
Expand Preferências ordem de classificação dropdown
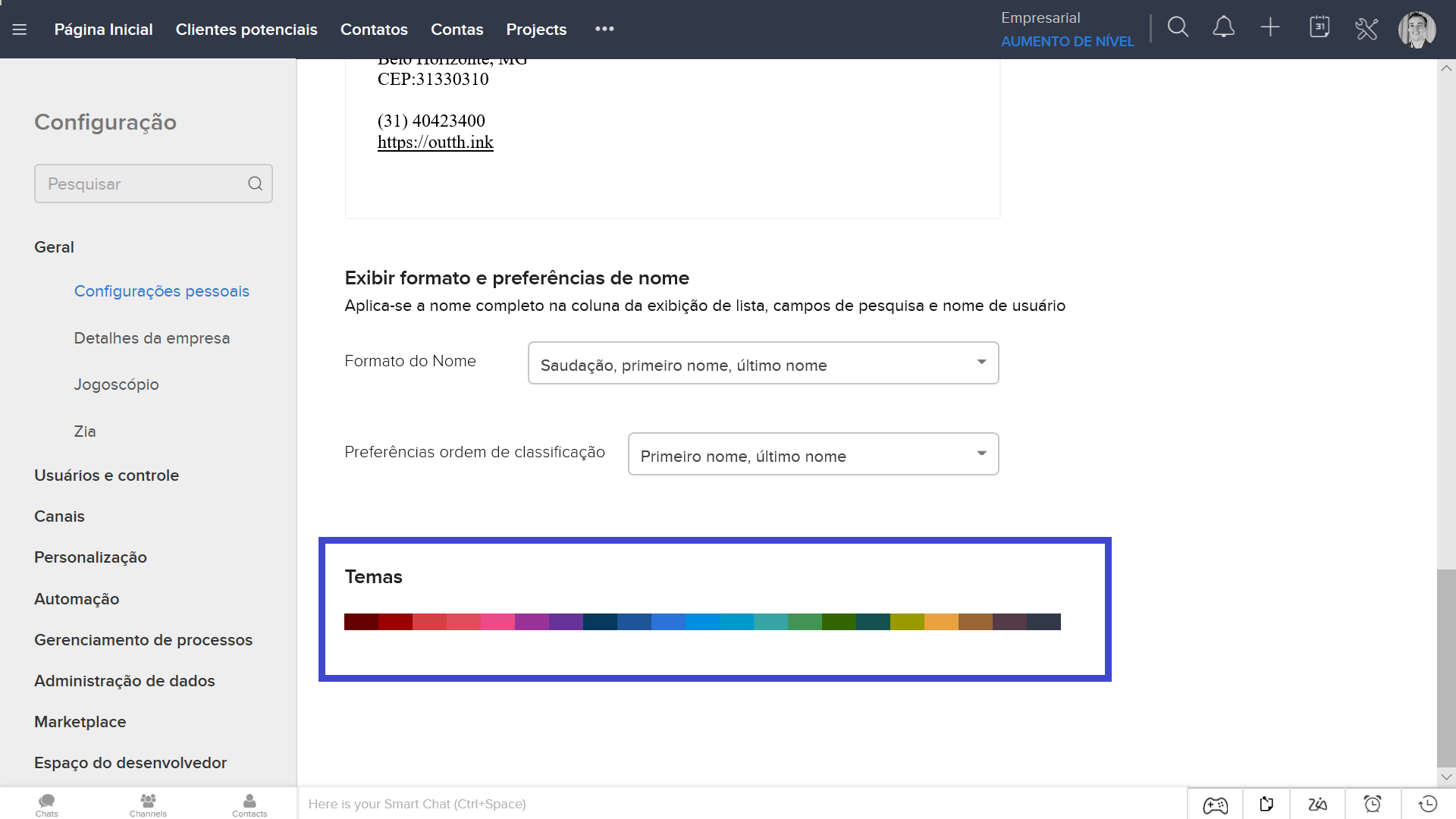(813, 454)
